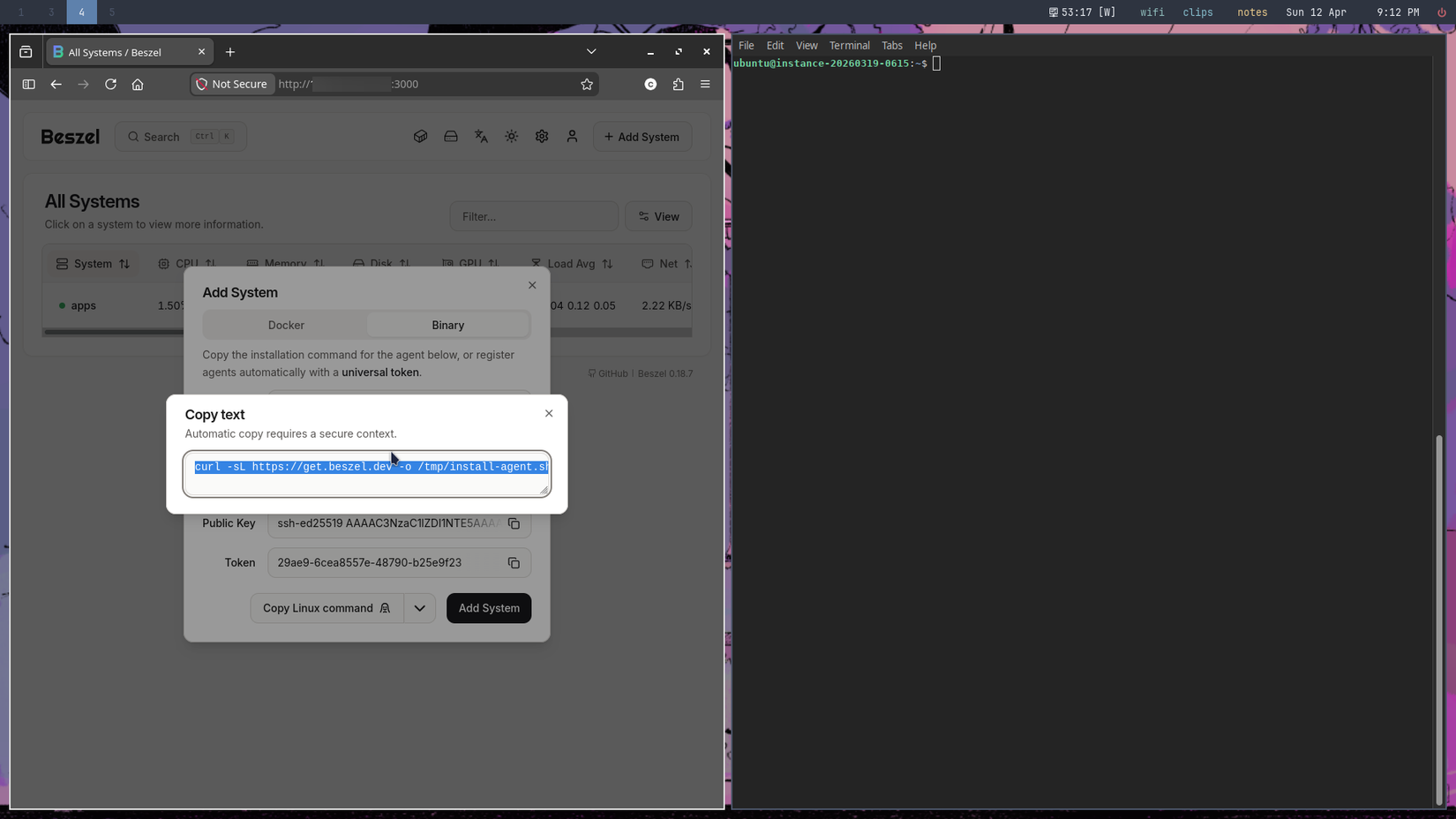Image resolution: width=1456 pixels, height=819 pixels.
Task: Open the drive icon in the Beszel header
Action: [451, 137]
